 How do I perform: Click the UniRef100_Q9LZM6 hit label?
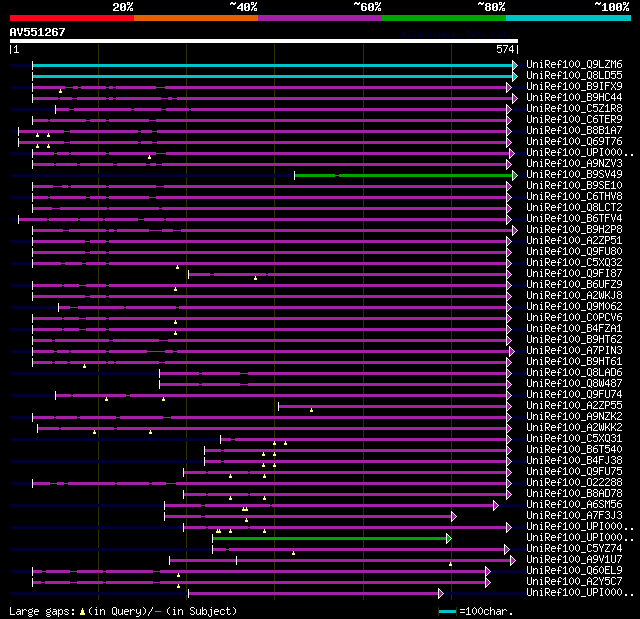[x=574, y=64]
